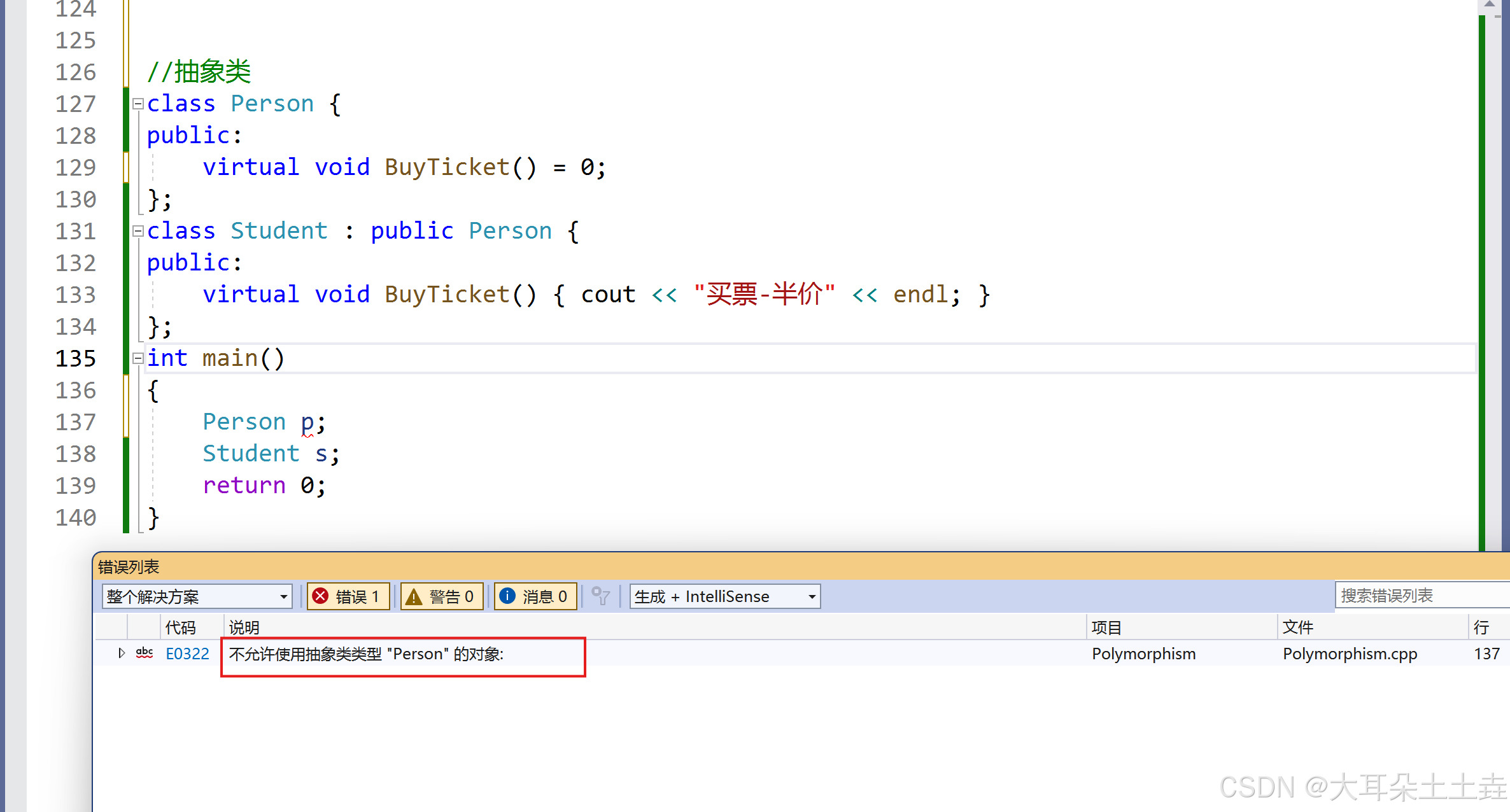Open the 整个解决方案 scope dropdown

pos(196,596)
